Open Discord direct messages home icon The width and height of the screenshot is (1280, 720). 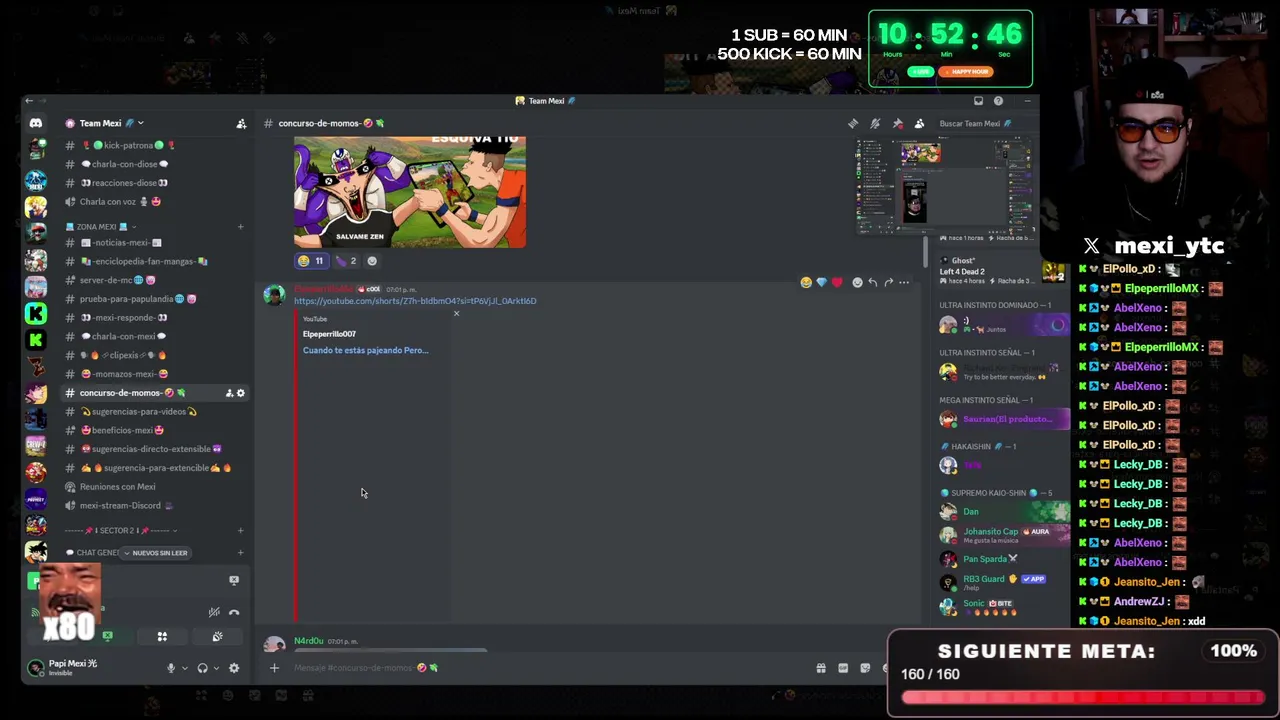[36, 123]
